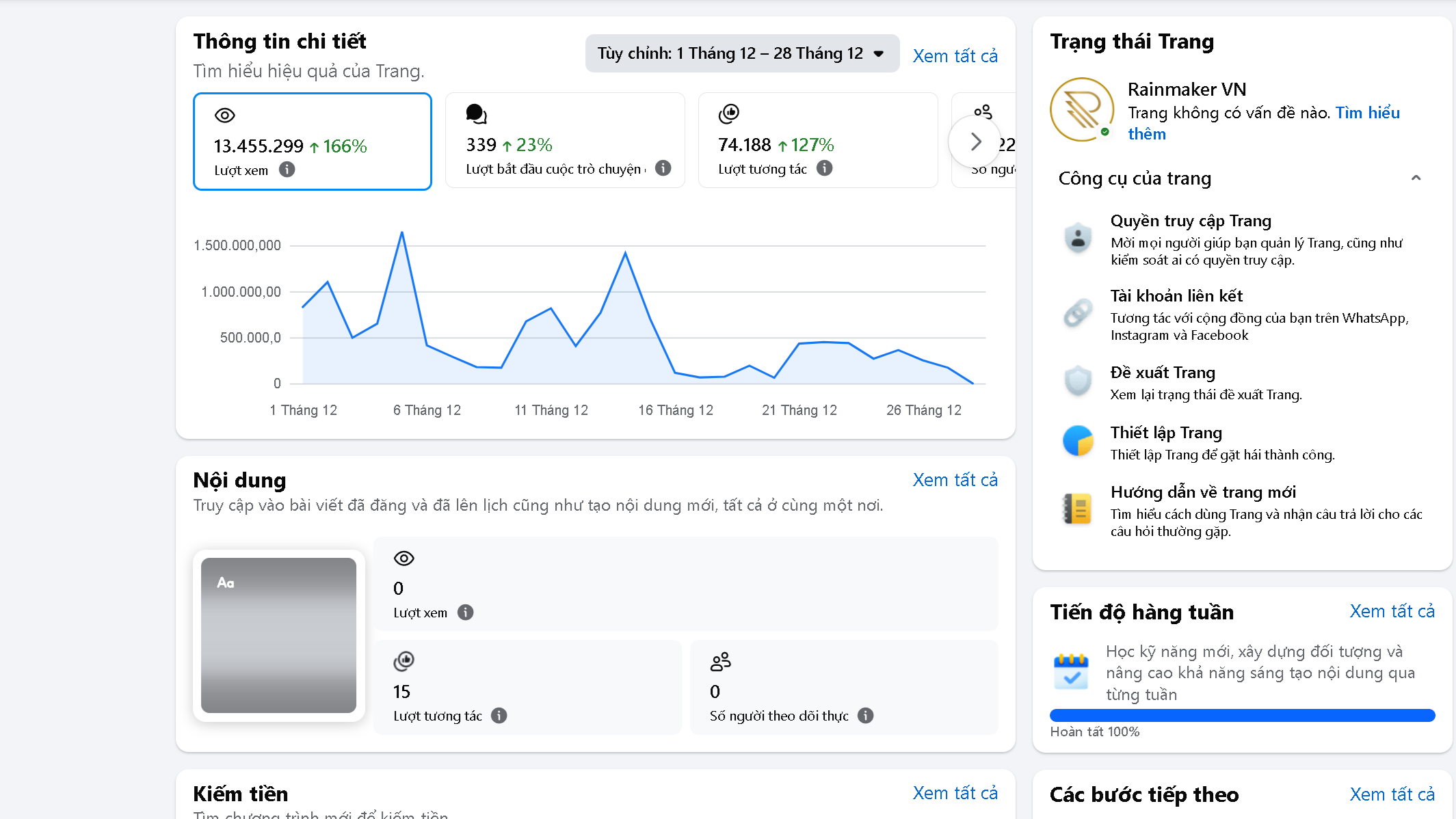Image resolution: width=1456 pixels, height=819 pixels.
Task: Select the Lượt xem 13.455.299 metric card
Action: point(313,142)
